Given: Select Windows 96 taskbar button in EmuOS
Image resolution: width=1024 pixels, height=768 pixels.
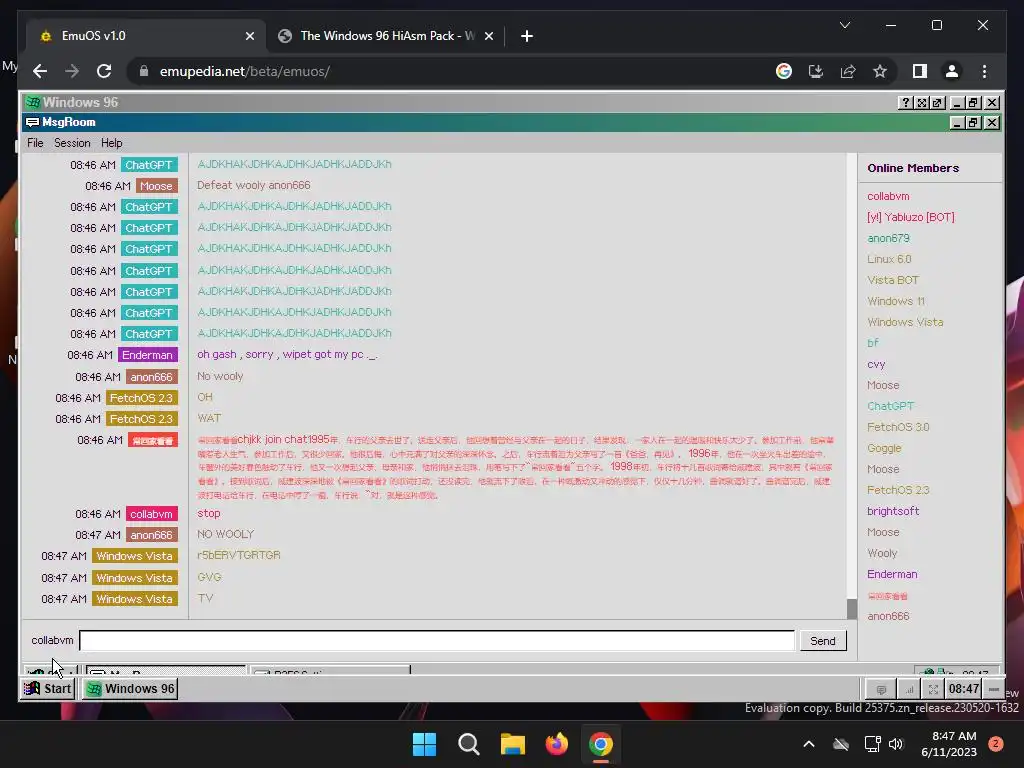Looking at the screenshot, I should point(131,688).
